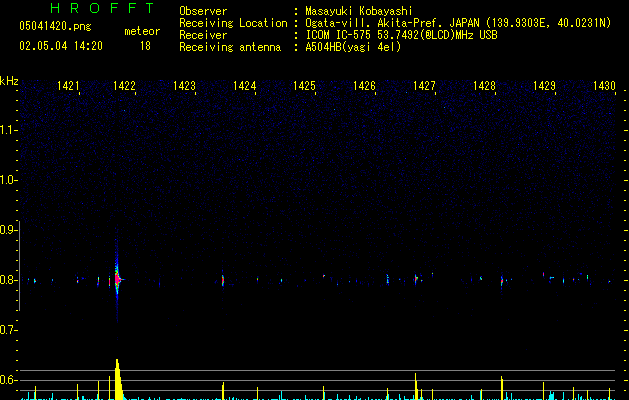Click the 1425 time axis label
The width and height of the screenshot is (629, 400).
[304, 86]
